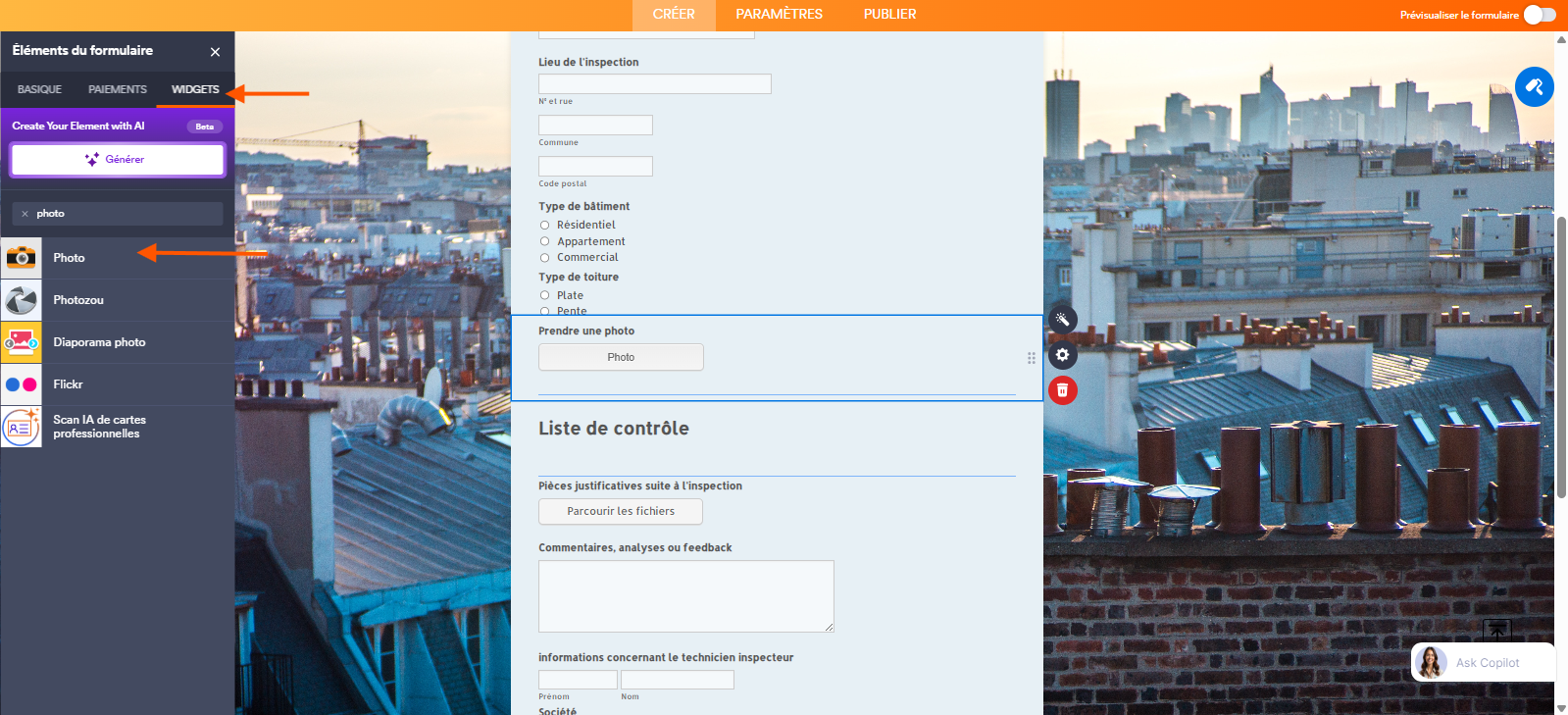Click the Ask Copilot avatar

pos(1431,663)
